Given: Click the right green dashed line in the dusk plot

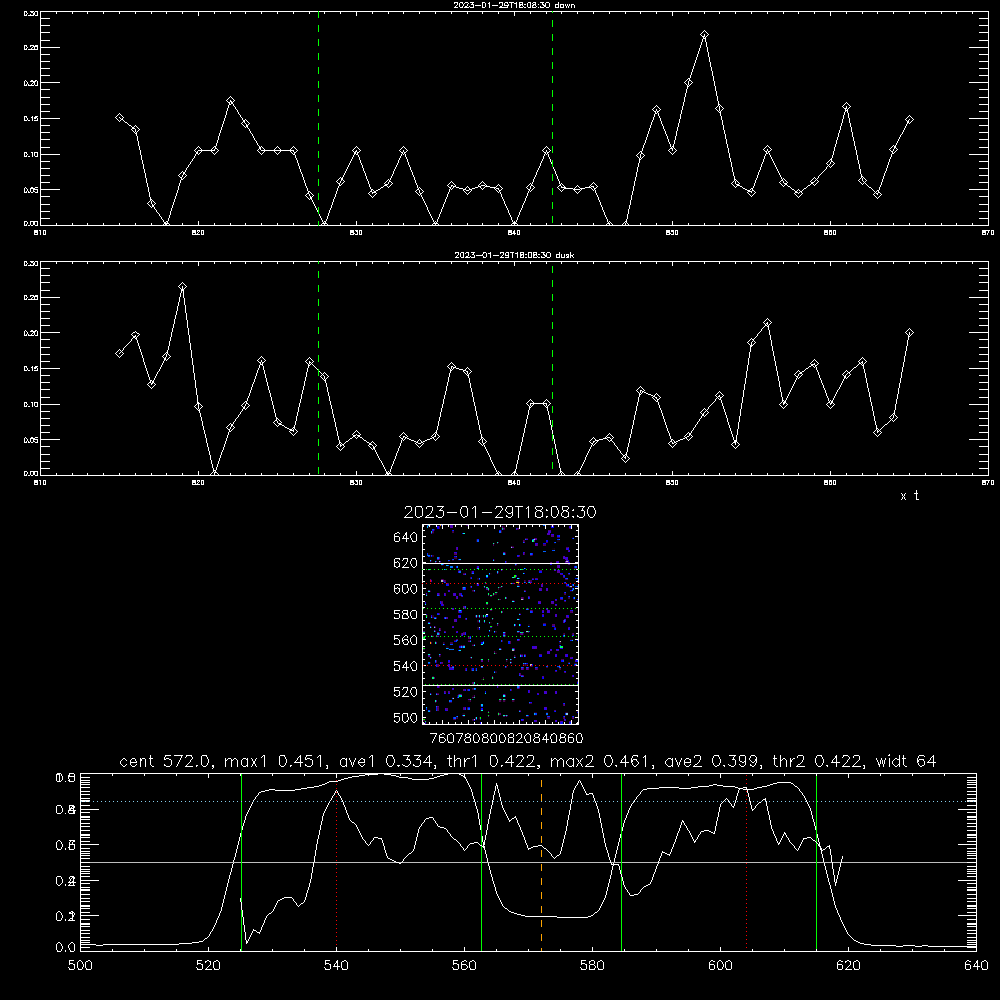Looking at the screenshot, I should (552, 369).
